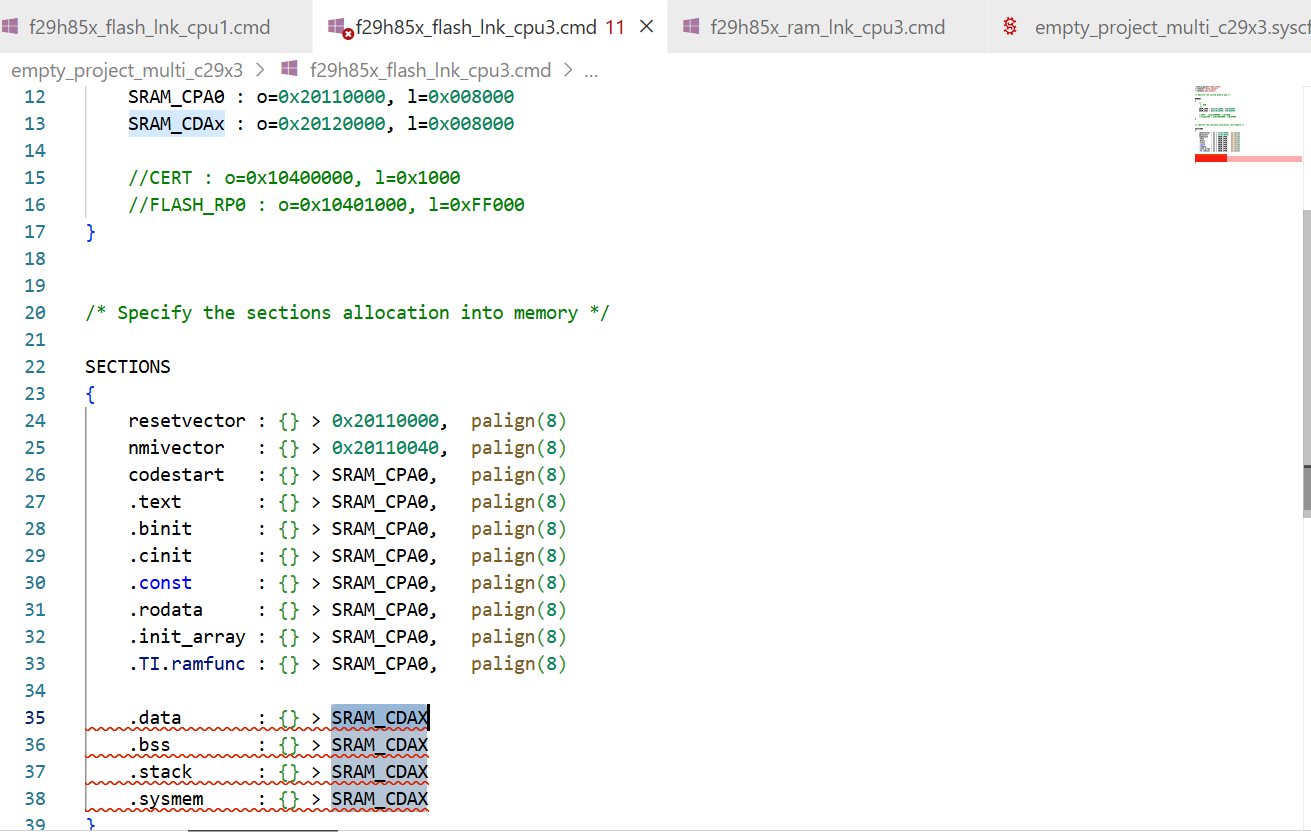The width and height of the screenshot is (1311, 836).
Task: Click the resetvector section name
Action: (187, 420)
